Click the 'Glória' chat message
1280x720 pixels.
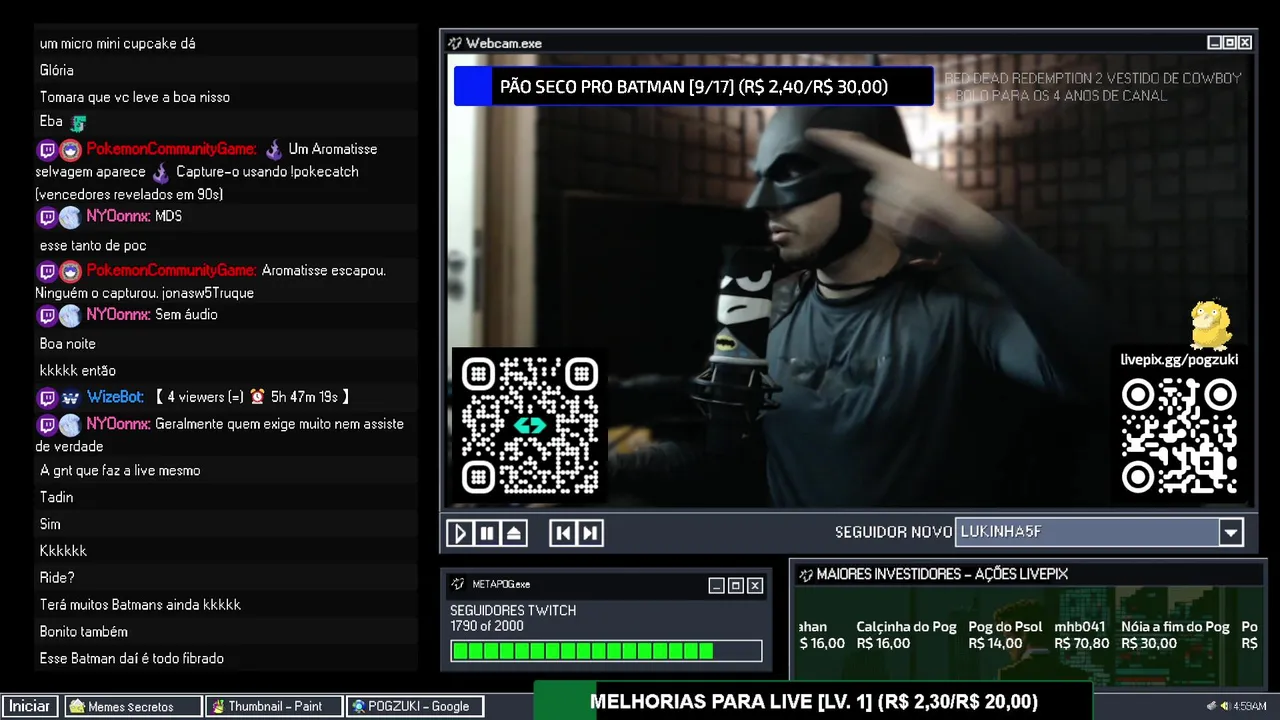point(56,71)
